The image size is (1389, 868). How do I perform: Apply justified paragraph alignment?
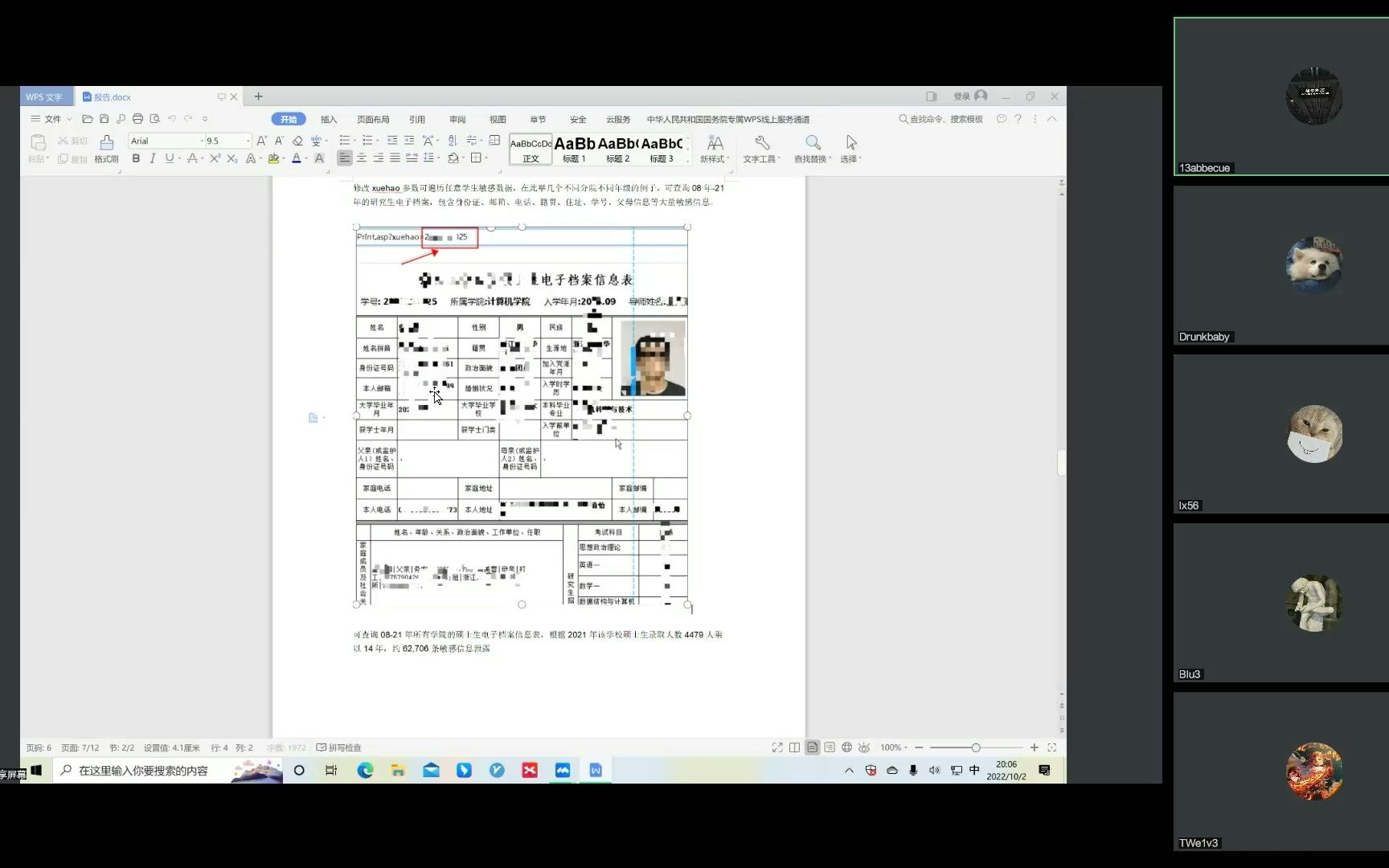[x=395, y=158]
